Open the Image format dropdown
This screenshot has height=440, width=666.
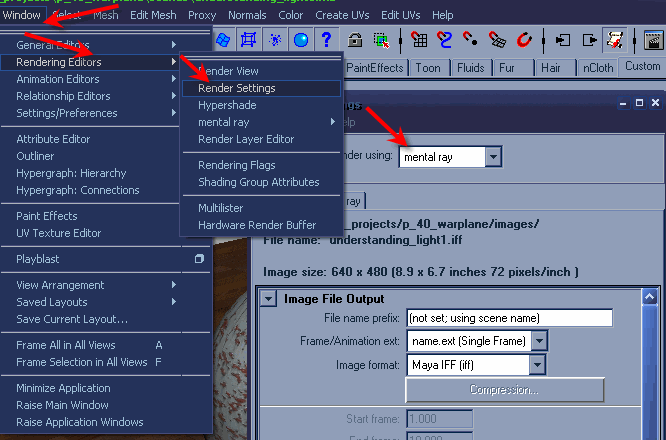(540, 365)
